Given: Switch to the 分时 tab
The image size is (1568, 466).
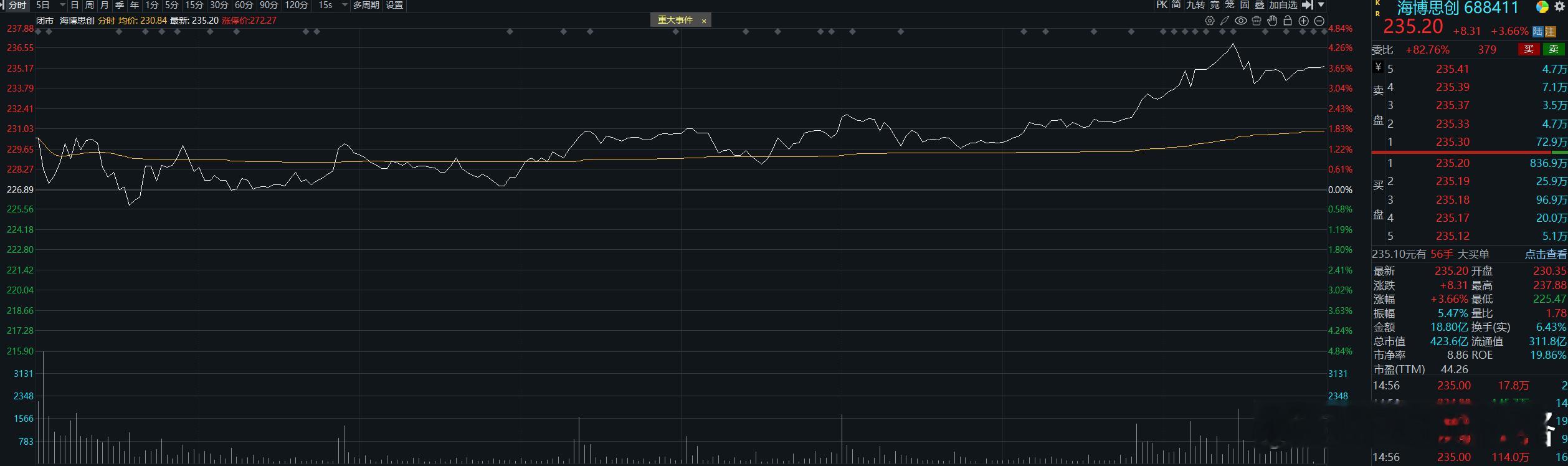Looking at the screenshot, I should click(x=17, y=5).
